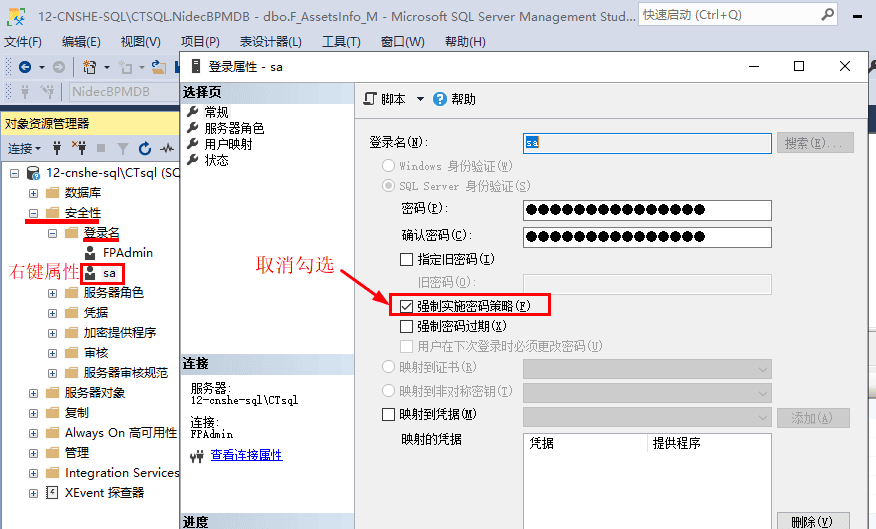Click wrench icon beside 用户映射 page
Screen dimensions: 876x529
(x=193, y=144)
